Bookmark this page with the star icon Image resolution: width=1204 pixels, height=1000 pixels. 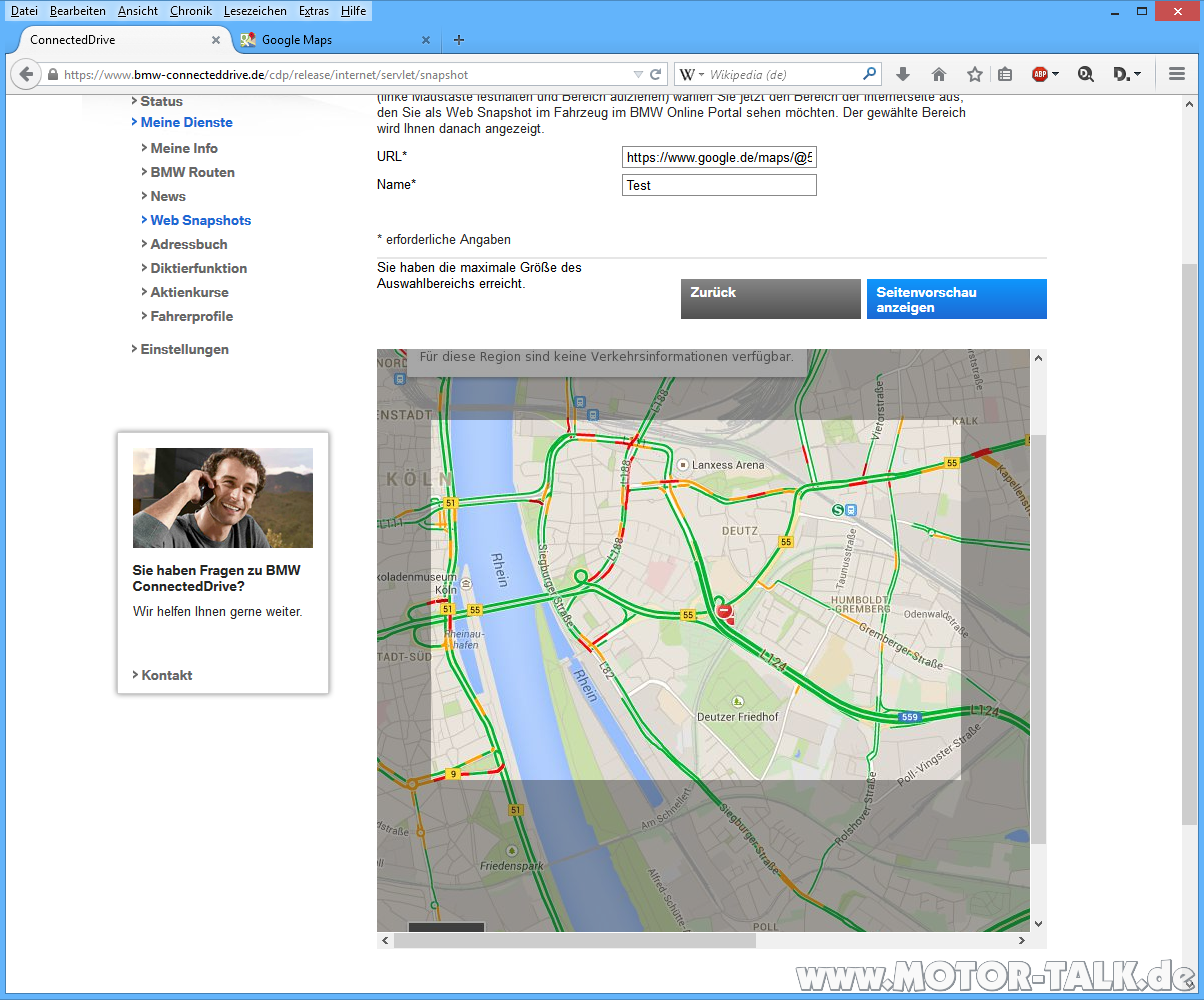coord(975,74)
